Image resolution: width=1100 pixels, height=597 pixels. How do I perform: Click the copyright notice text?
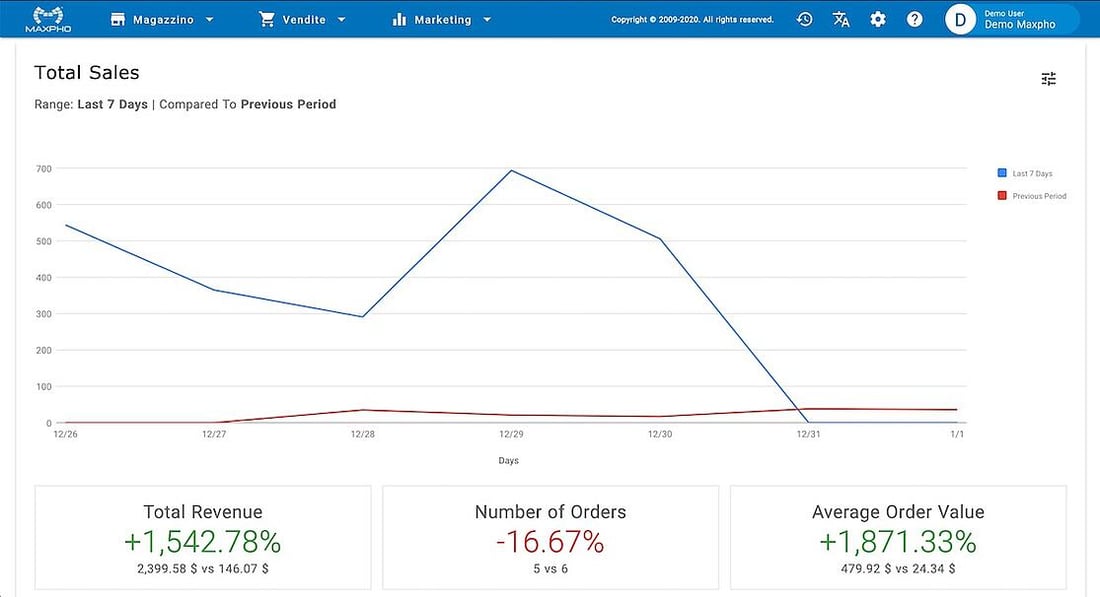[x=692, y=20]
